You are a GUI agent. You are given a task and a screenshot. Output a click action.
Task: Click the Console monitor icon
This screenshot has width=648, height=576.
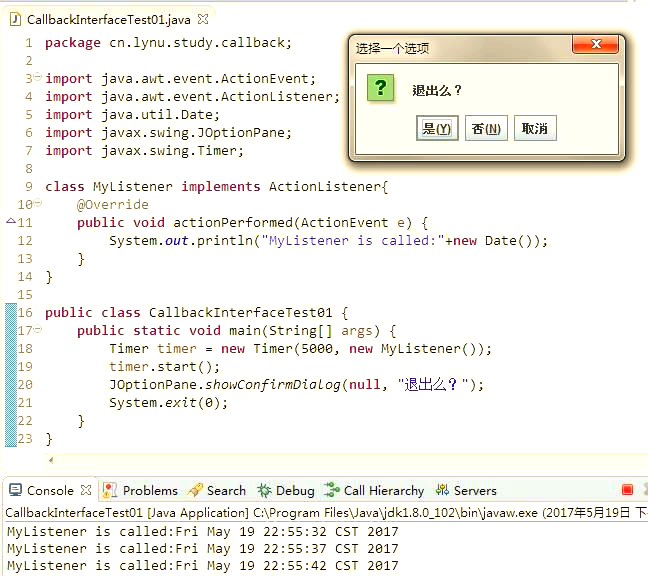point(15,490)
